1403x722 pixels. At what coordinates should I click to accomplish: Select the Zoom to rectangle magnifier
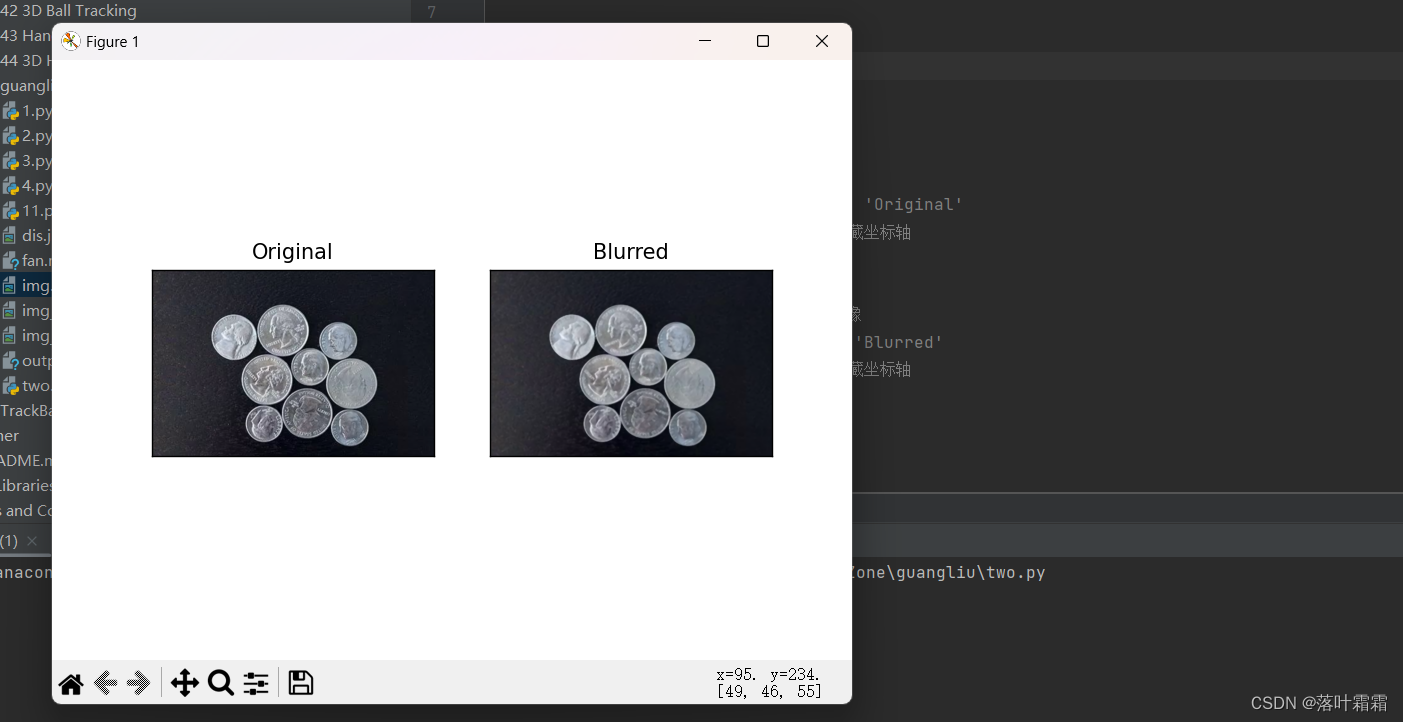[x=220, y=683]
